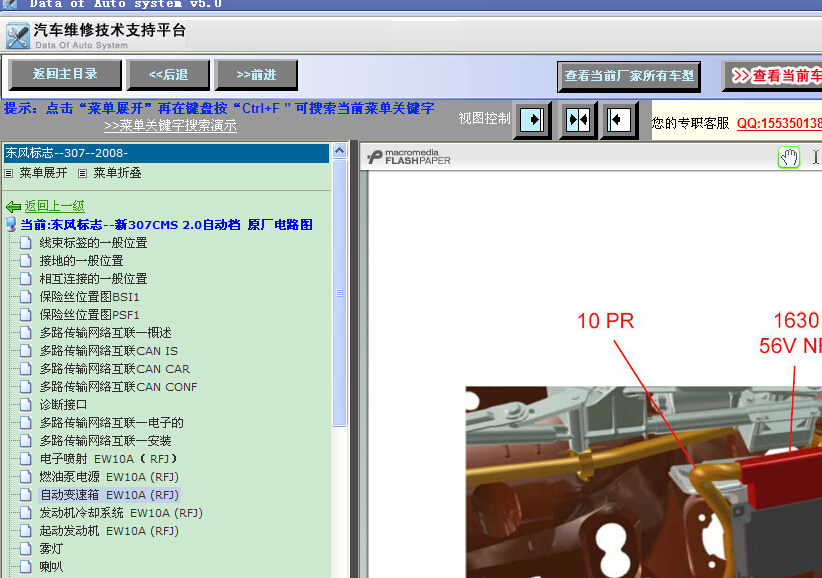The width and height of the screenshot is (822, 578).
Task: Click 返回上一级 link
Action: pos(55,206)
